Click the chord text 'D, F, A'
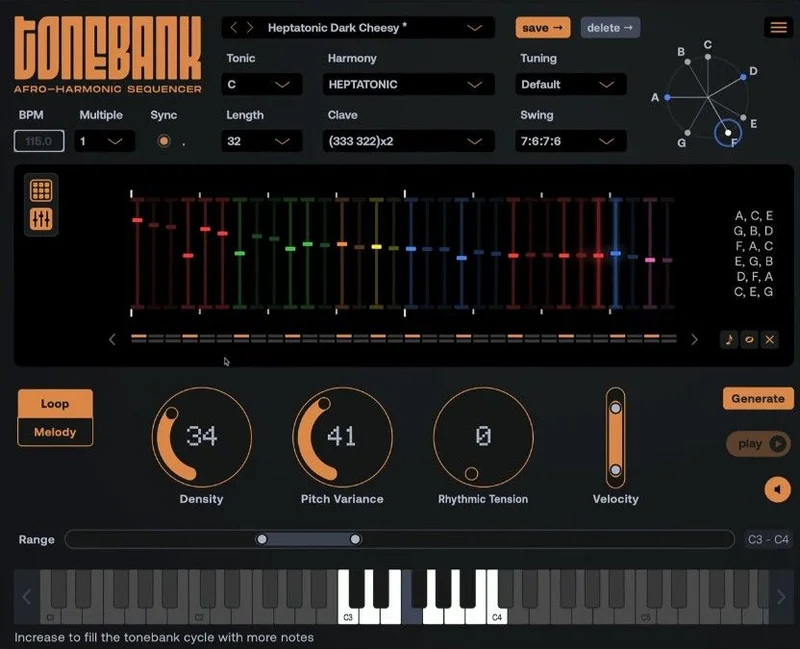 (x=754, y=277)
